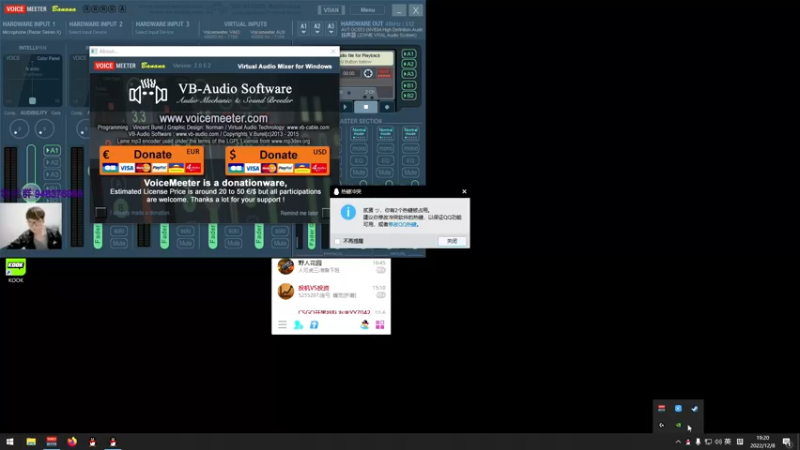800x450 pixels.
Task: Expand the A3 hardware out device selector
Action: tap(331, 28)
